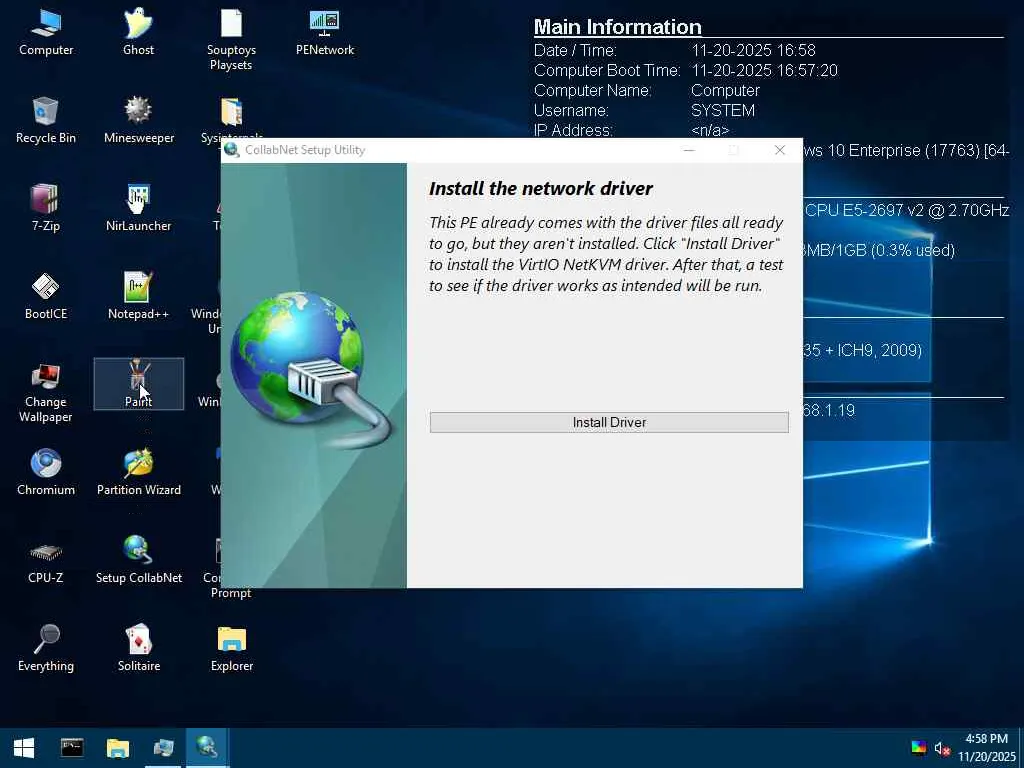The image size is (1024, 768).
Task: Launch the Ghost desktop shortcut
Action: coord(138,33)
